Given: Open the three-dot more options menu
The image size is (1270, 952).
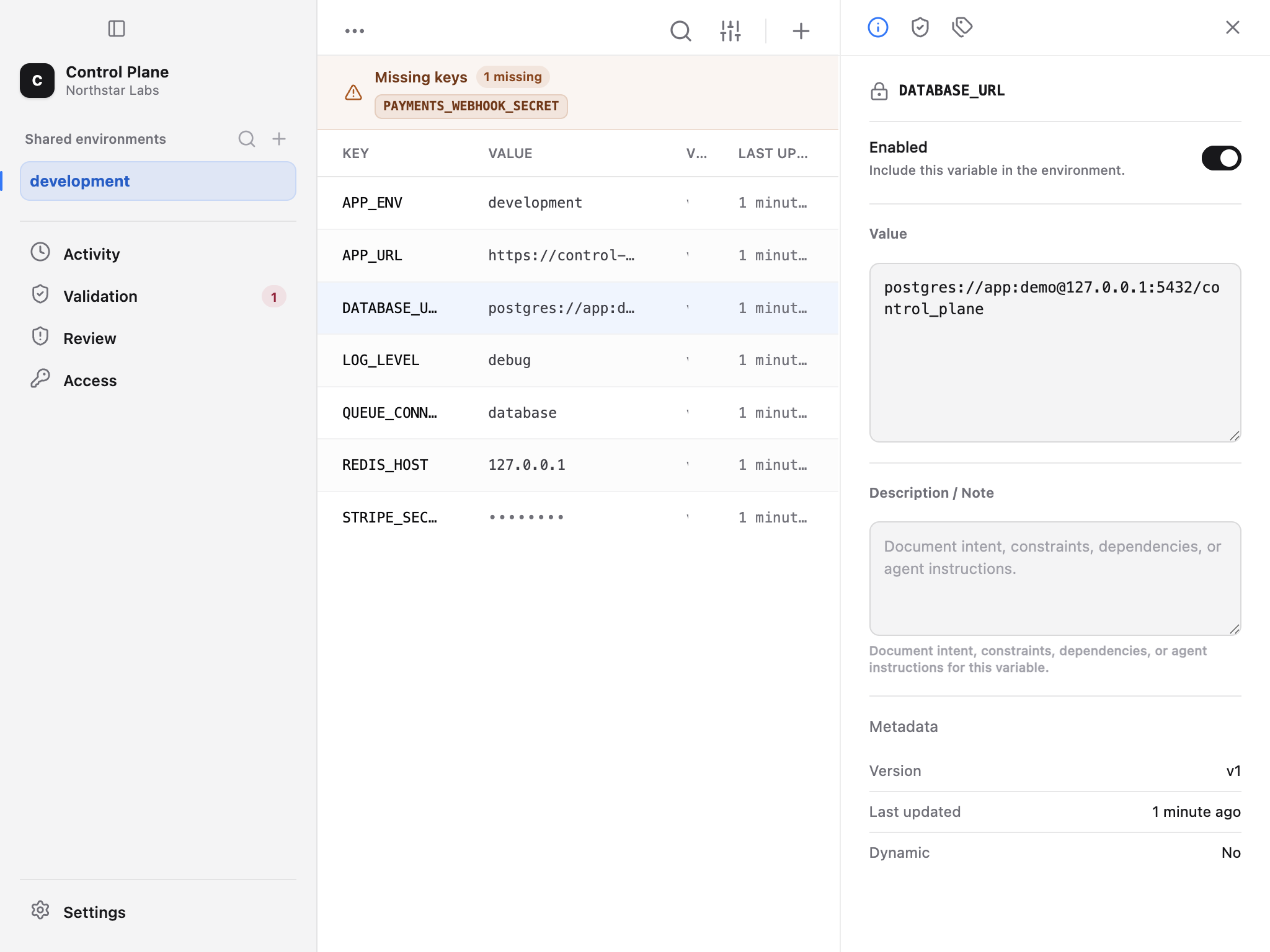Looking at the screenshot, I should coord(355,30).
